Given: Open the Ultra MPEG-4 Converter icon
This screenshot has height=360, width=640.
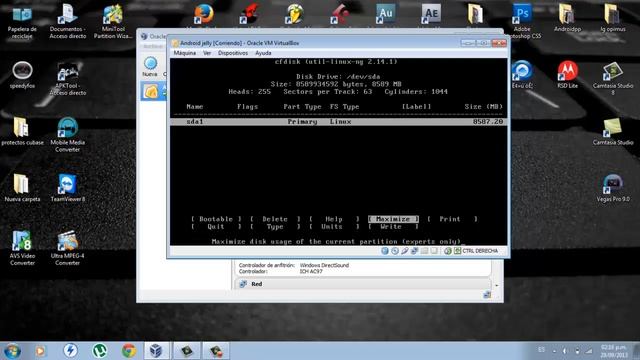Looking at the screenshot, I should click(x=68, y=249).
